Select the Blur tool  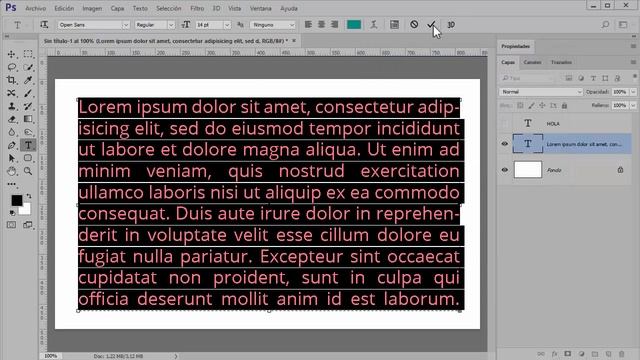(x=11, y=132)
